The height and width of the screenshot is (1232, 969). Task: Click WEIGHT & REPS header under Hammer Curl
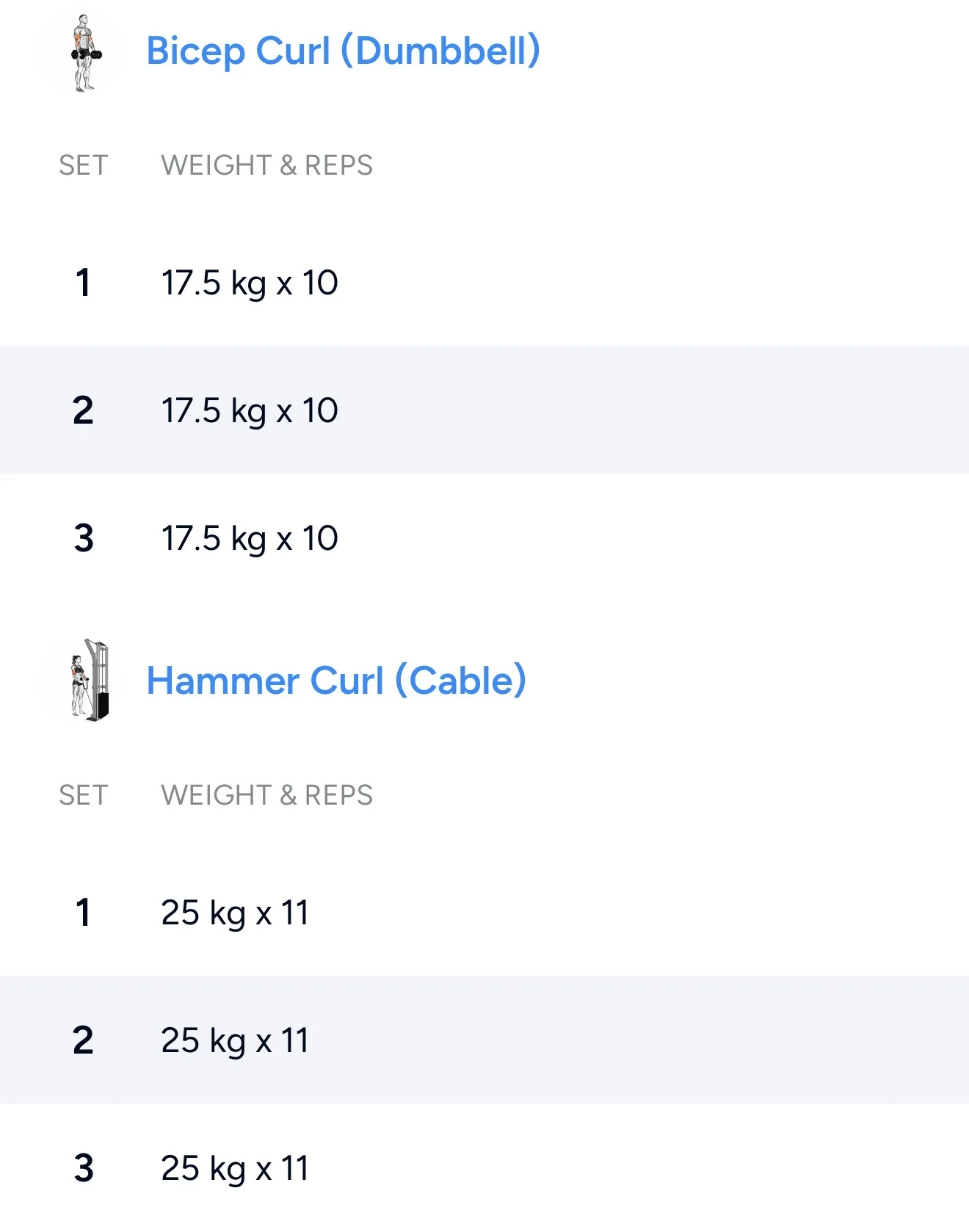point(266,795)
